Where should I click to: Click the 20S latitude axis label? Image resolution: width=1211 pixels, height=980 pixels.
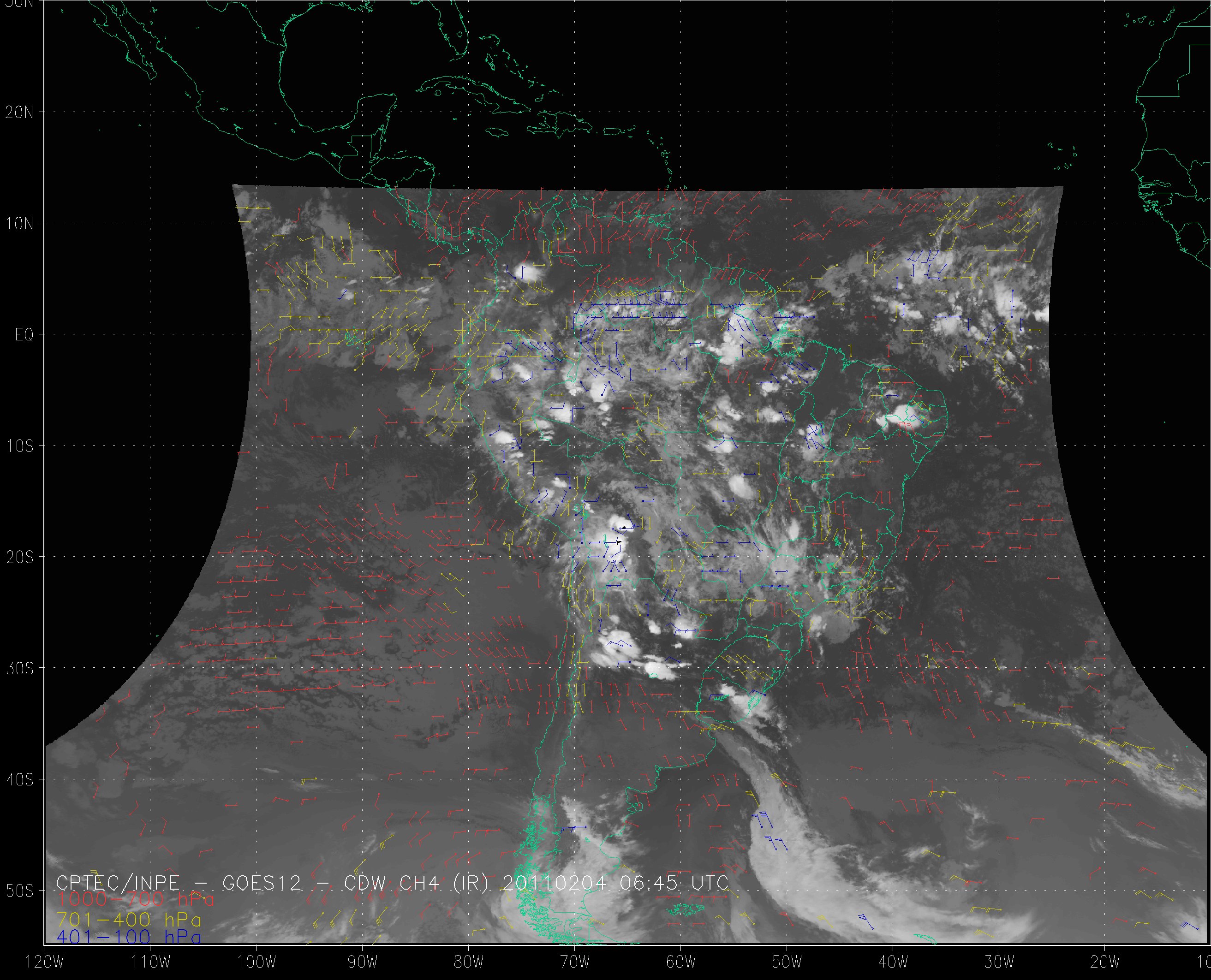click(20, 557)
